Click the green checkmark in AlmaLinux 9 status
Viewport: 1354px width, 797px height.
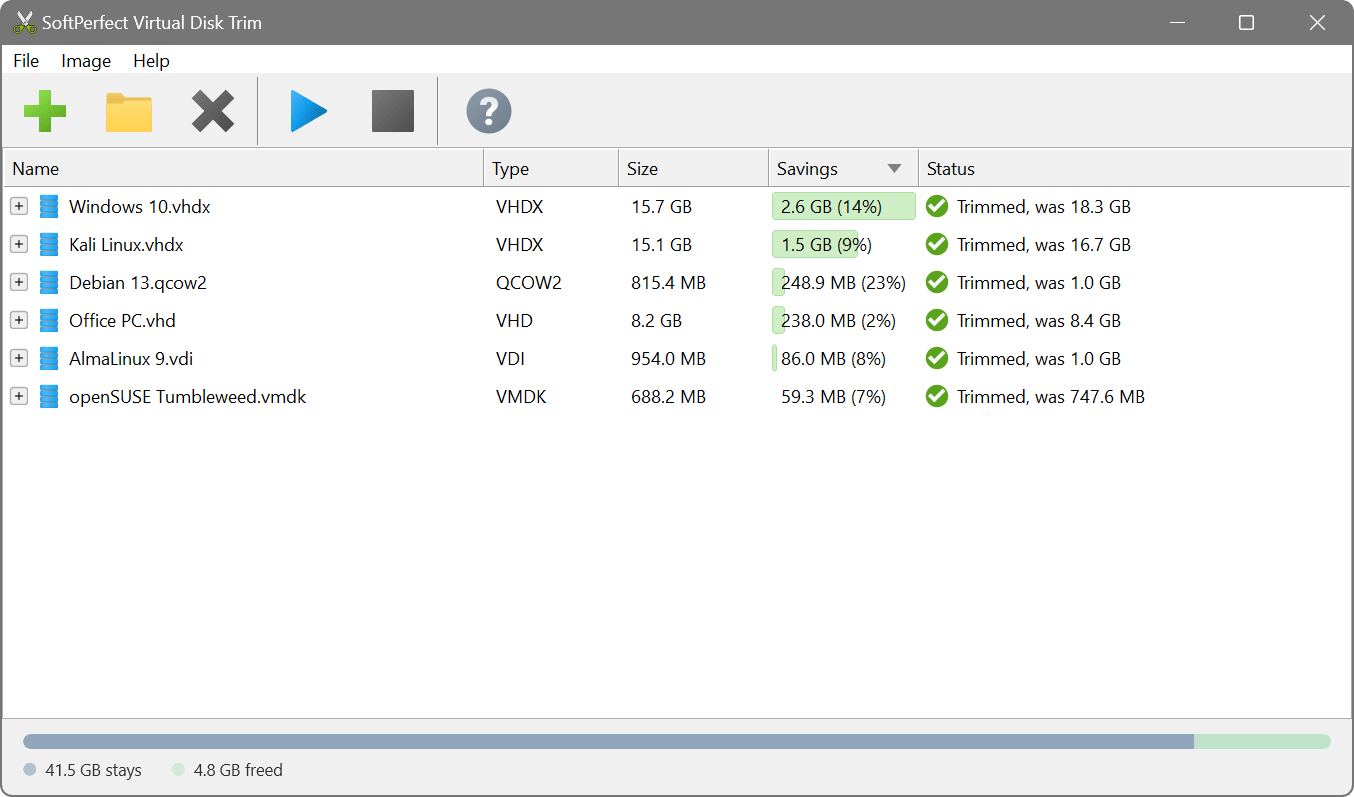tap(937, 359)
